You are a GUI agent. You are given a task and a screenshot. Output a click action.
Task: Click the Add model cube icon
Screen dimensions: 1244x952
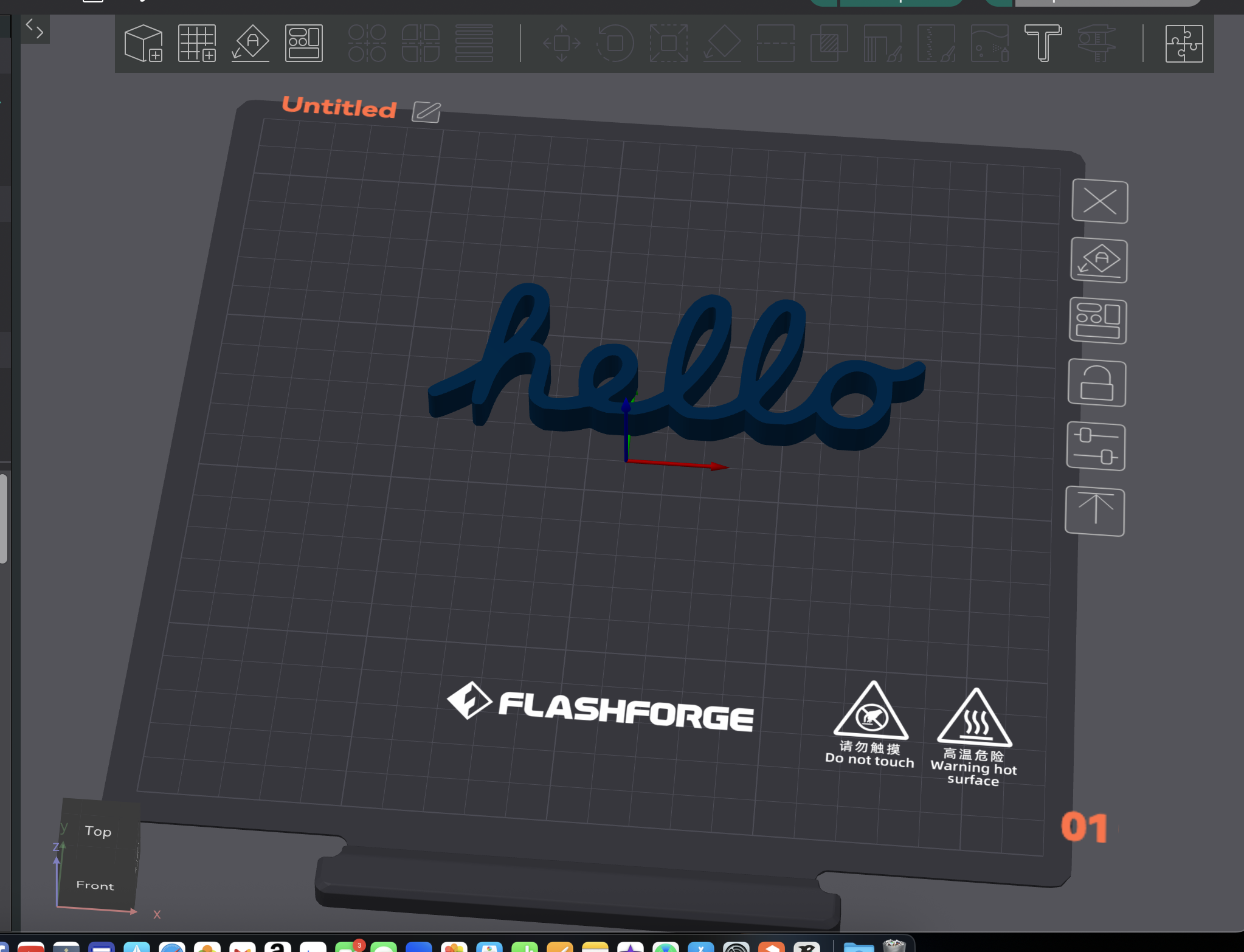click(x=143, y=43)
